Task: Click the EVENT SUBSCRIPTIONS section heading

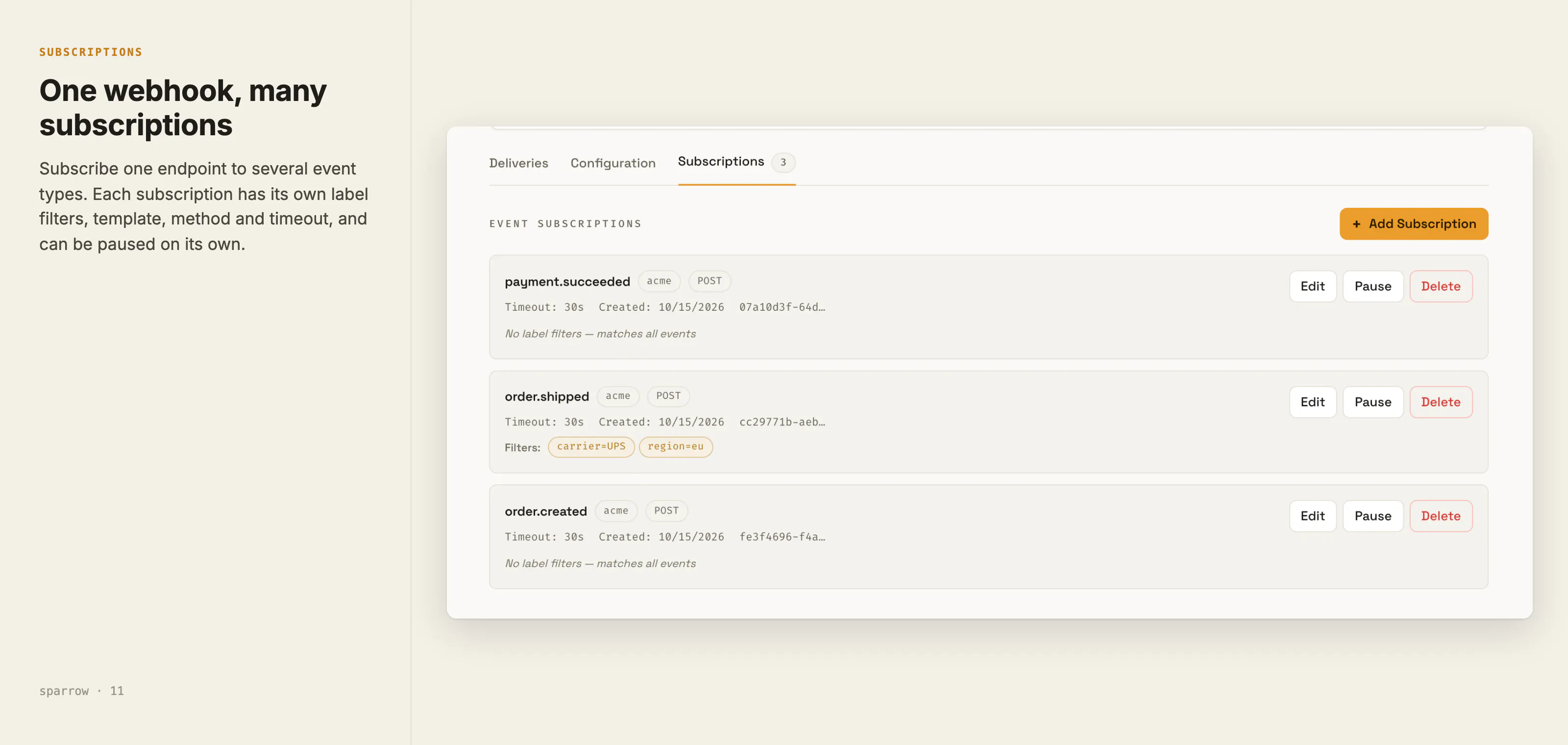Action: [565, 224]
